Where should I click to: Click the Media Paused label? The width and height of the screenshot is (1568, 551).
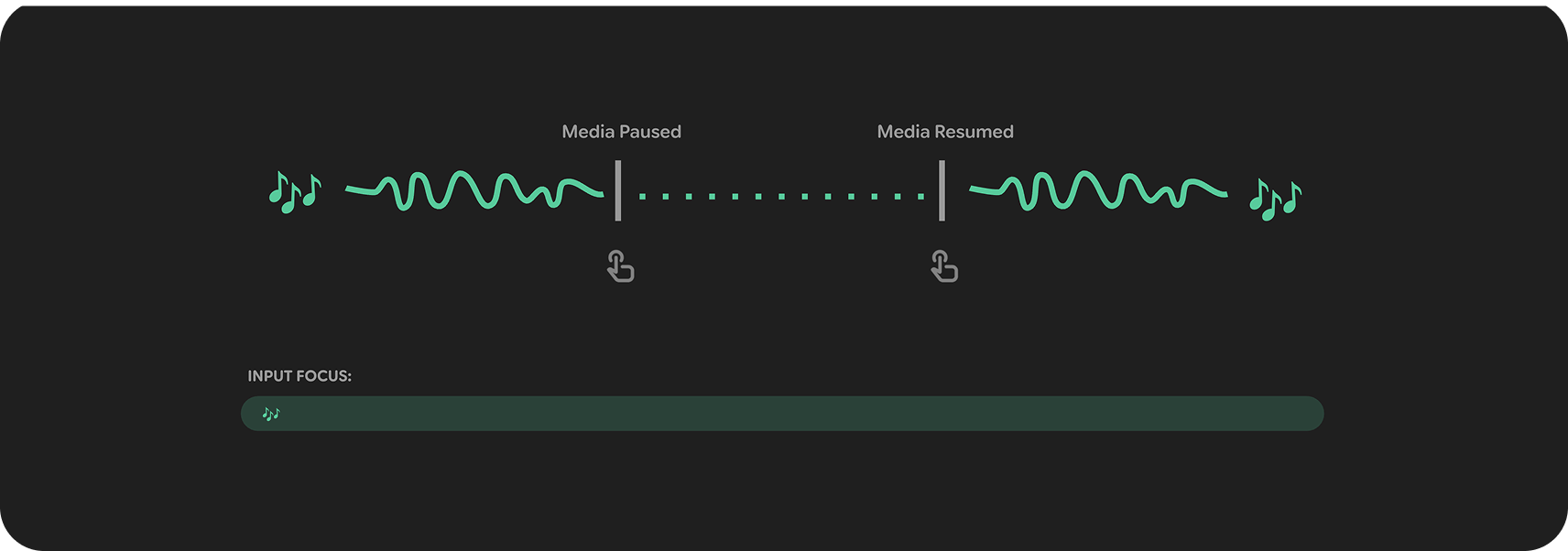point(621,132)
